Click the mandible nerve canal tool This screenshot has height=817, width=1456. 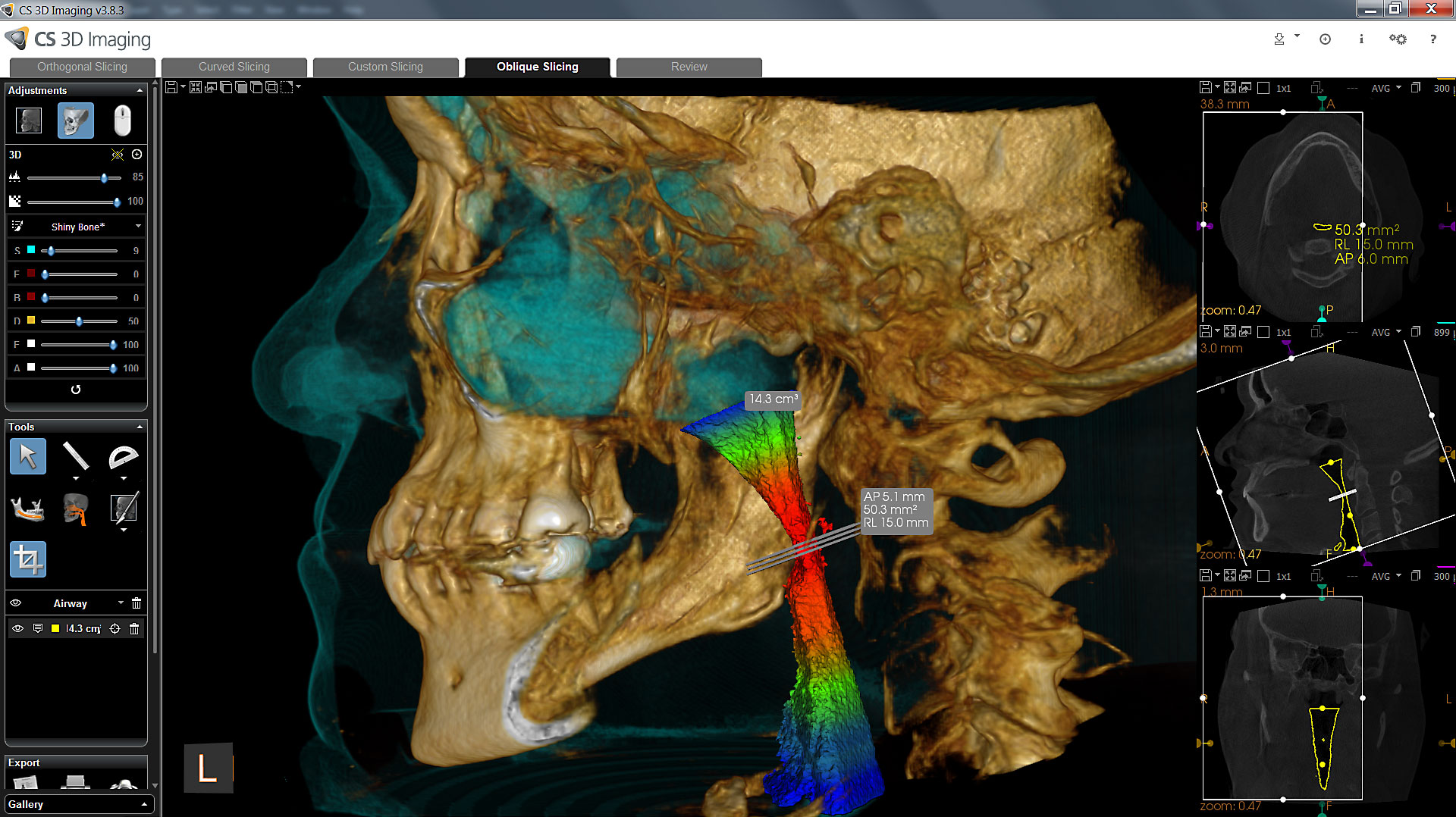click(x=28, y=509)
